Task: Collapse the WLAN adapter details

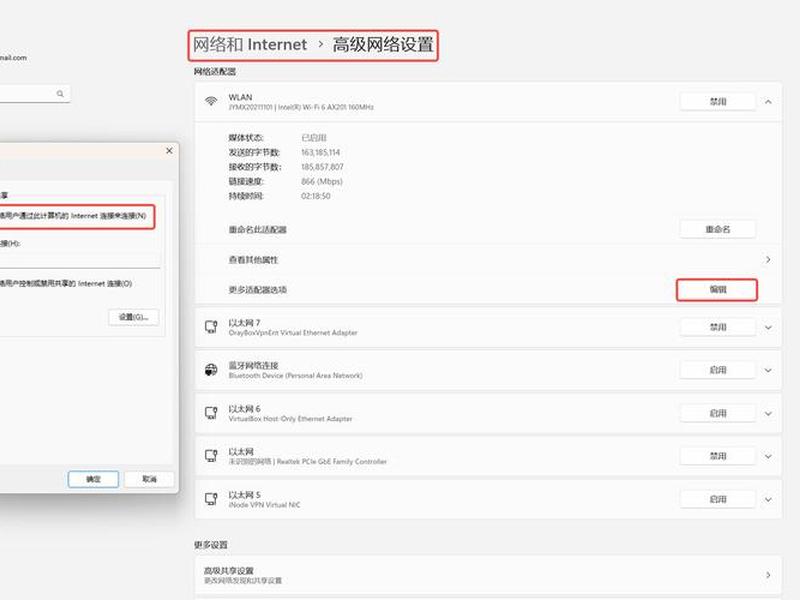Action: pos(768,102)
